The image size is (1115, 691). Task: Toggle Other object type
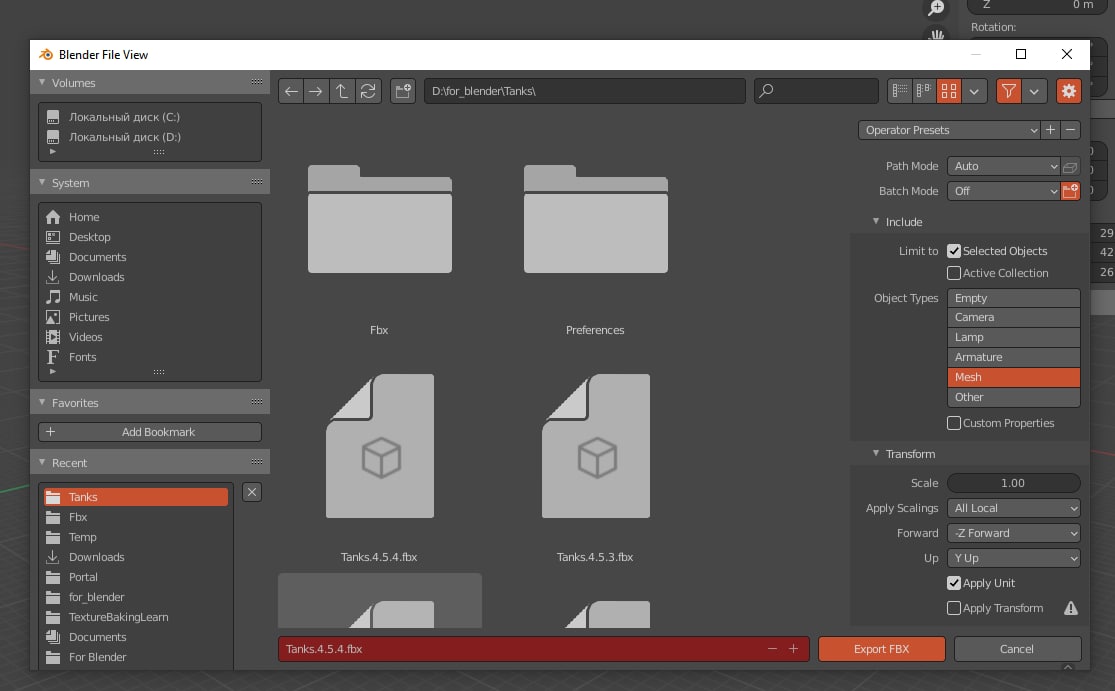point(1014,397)
